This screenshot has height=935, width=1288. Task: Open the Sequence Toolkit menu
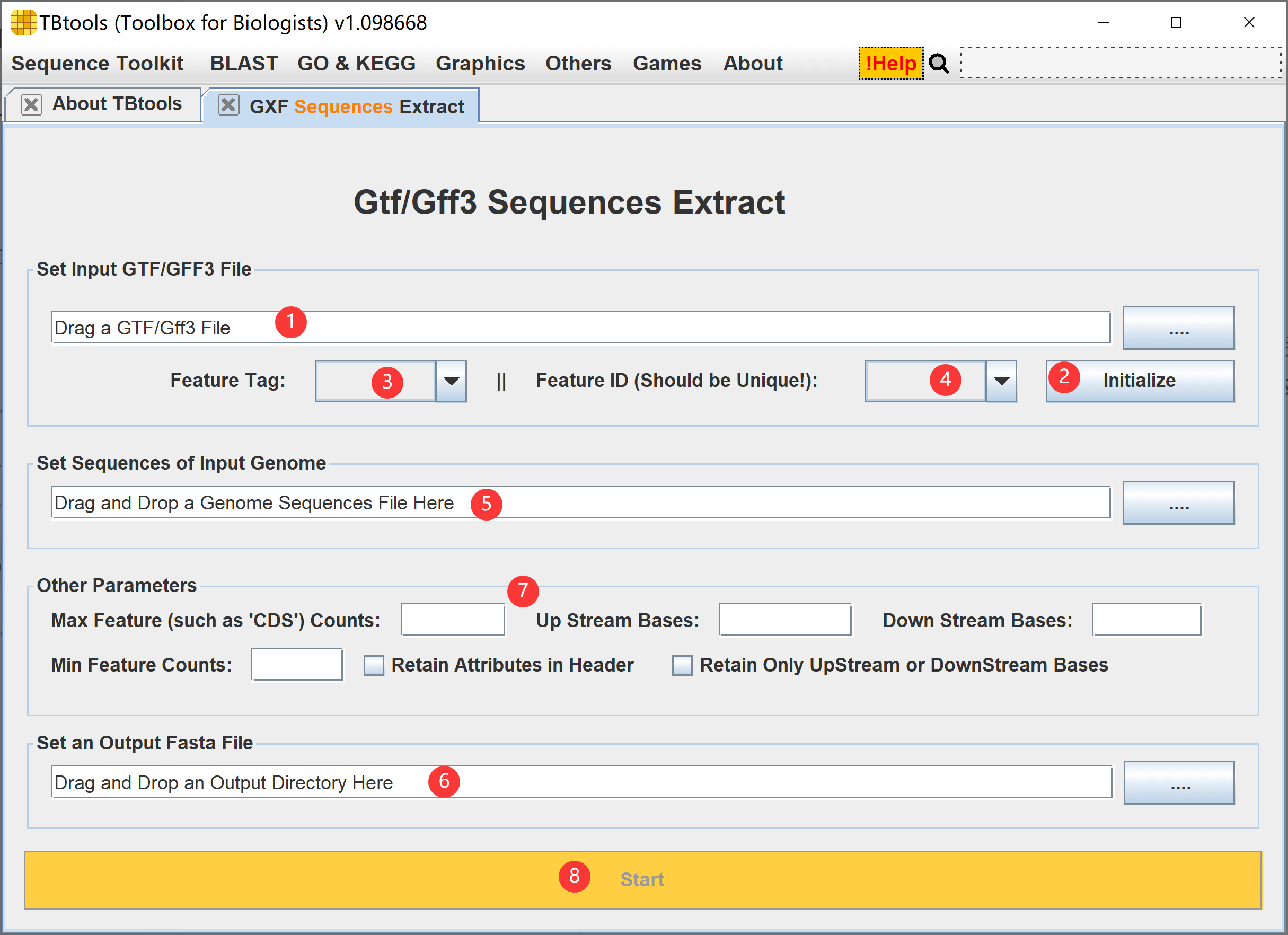[x=97, y=63]
